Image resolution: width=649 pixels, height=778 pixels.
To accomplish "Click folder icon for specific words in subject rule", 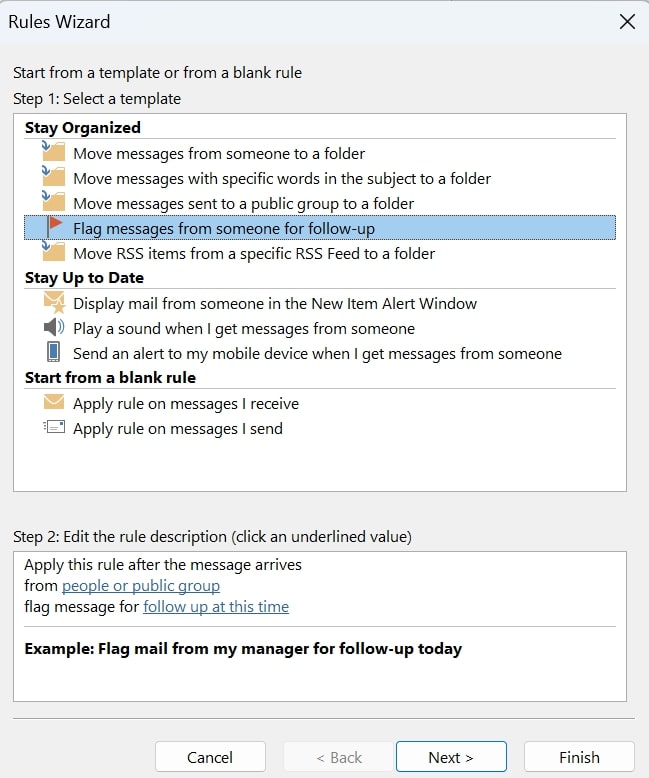I will coord(54,177).
